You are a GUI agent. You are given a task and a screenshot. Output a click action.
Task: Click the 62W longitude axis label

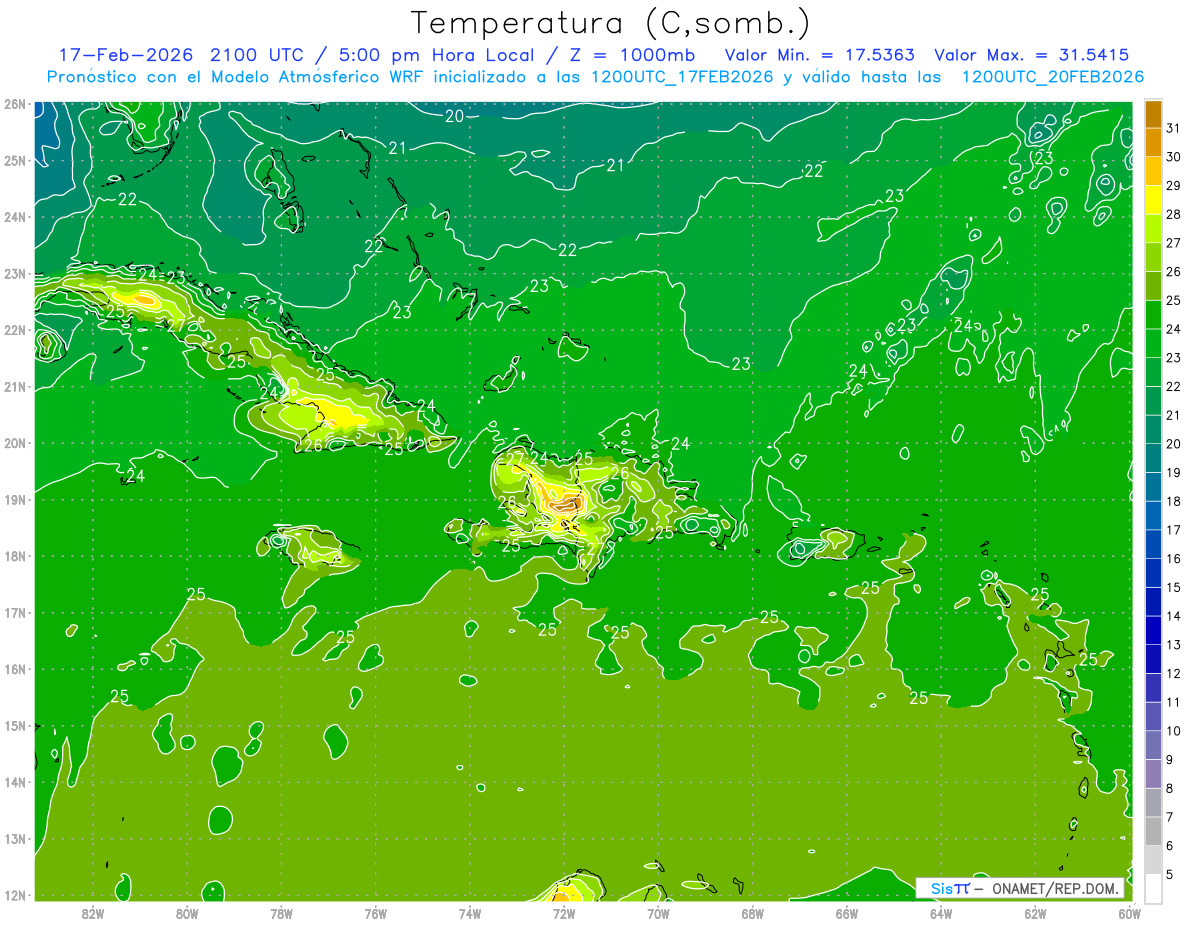1035,913
